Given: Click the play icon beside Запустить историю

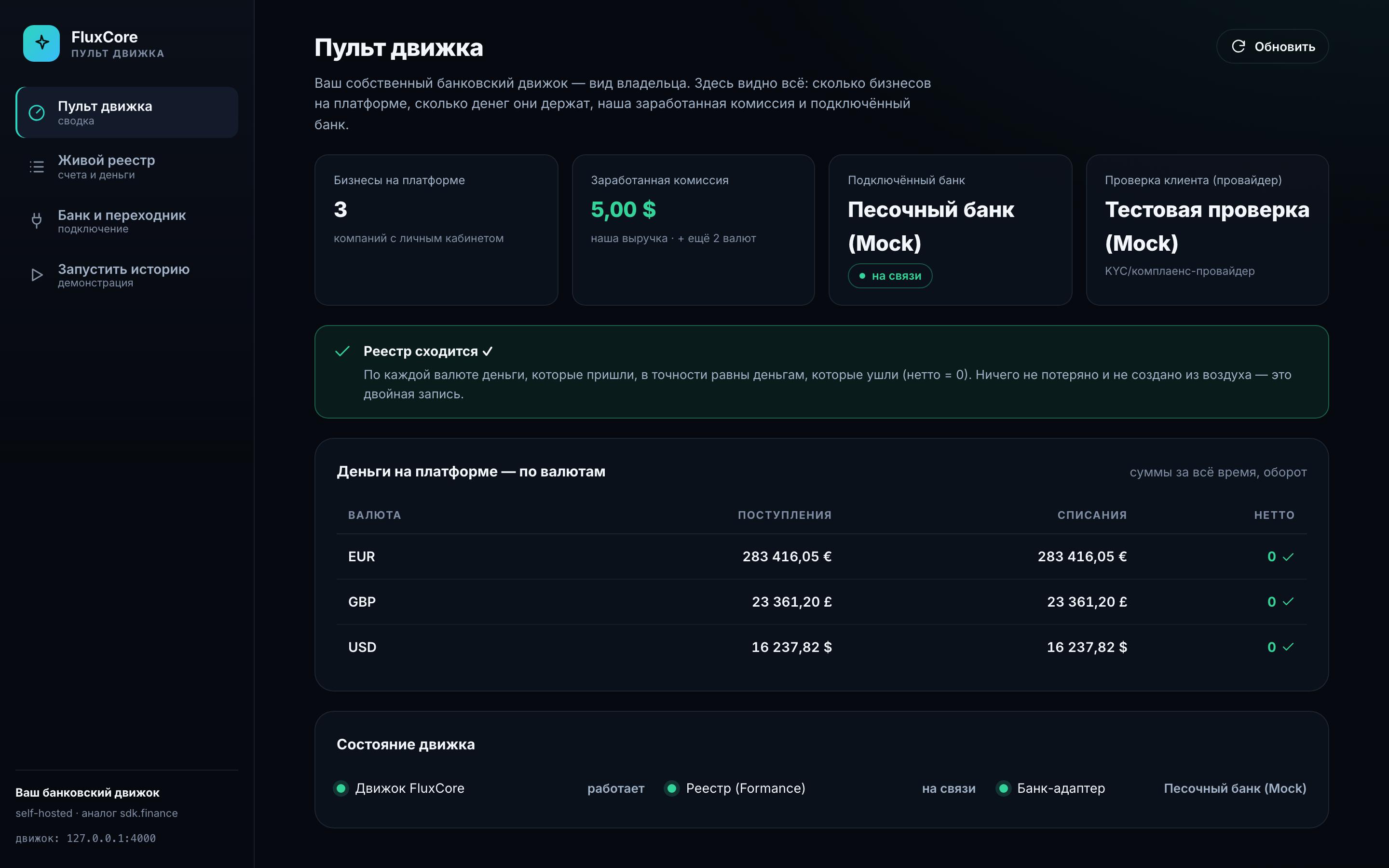Looking at the screenshot, I should pos(37,275).
